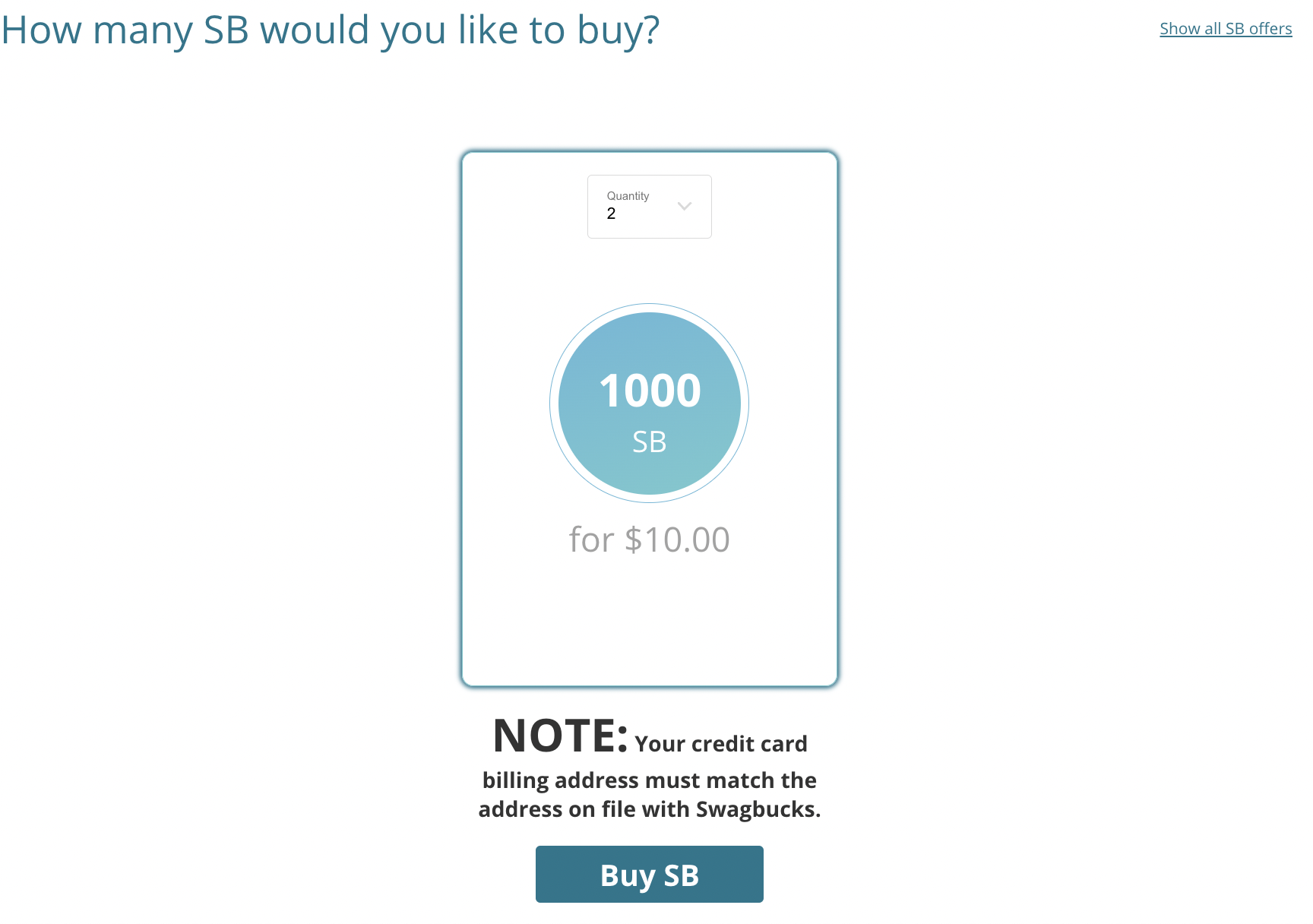1313x924 pixels.
Task: Click the for $10.00 price label
Action: pyautogui.click(x=649, y=540)
